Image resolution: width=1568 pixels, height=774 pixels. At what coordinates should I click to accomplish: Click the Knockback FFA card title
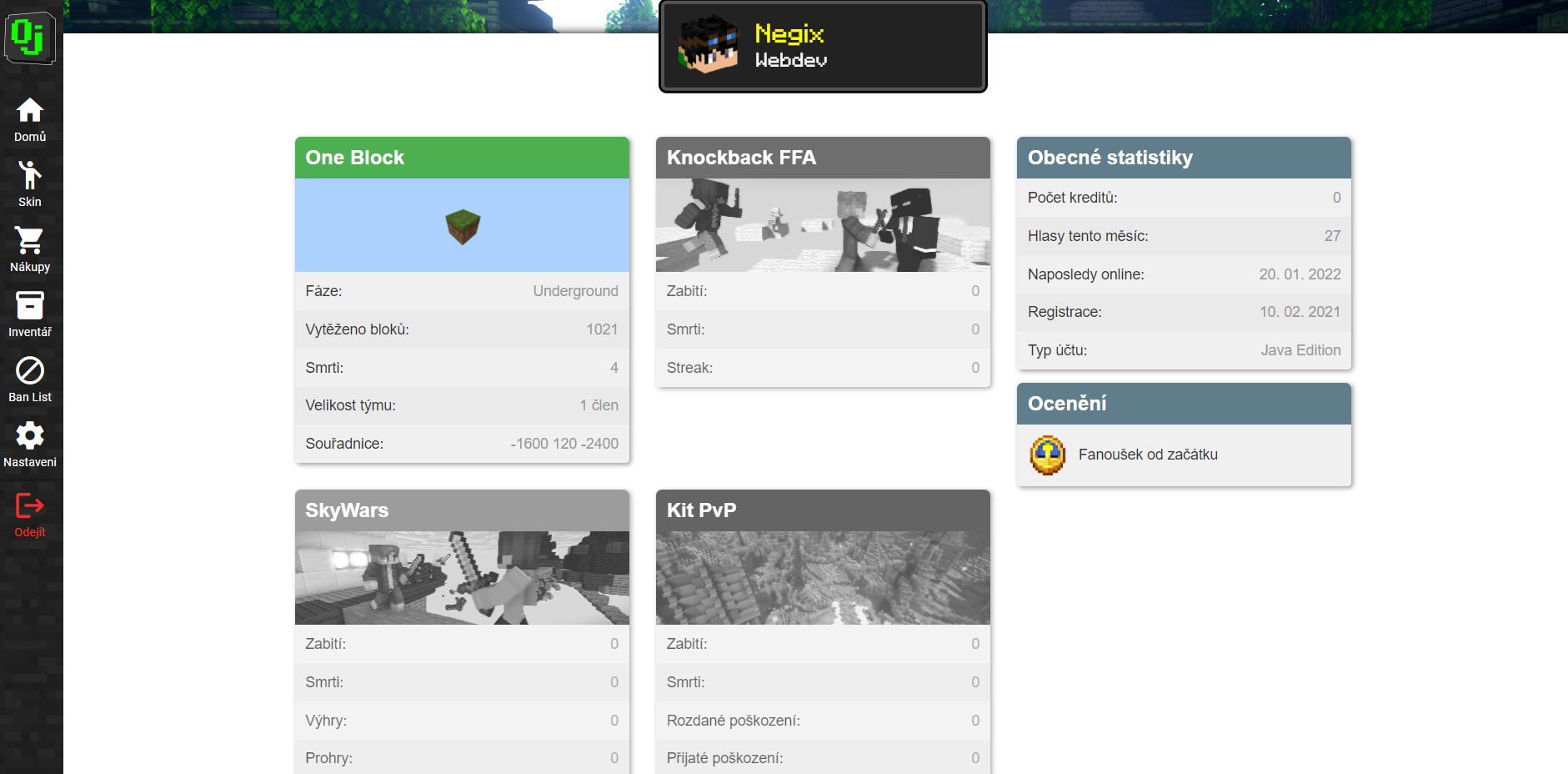pyautogui.click(x=741, y=158)
